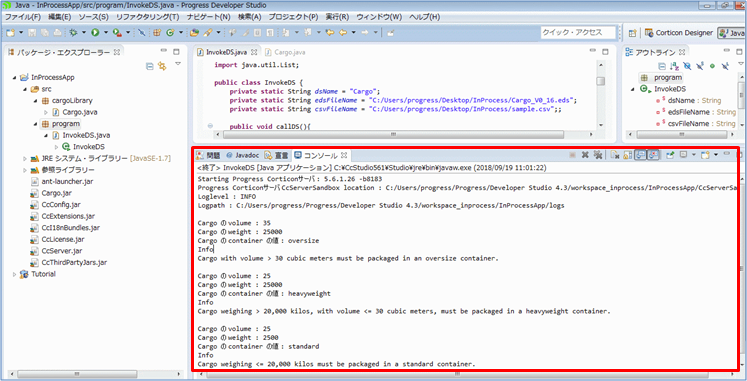Open the 編集(E) menu

coord(60,17)
